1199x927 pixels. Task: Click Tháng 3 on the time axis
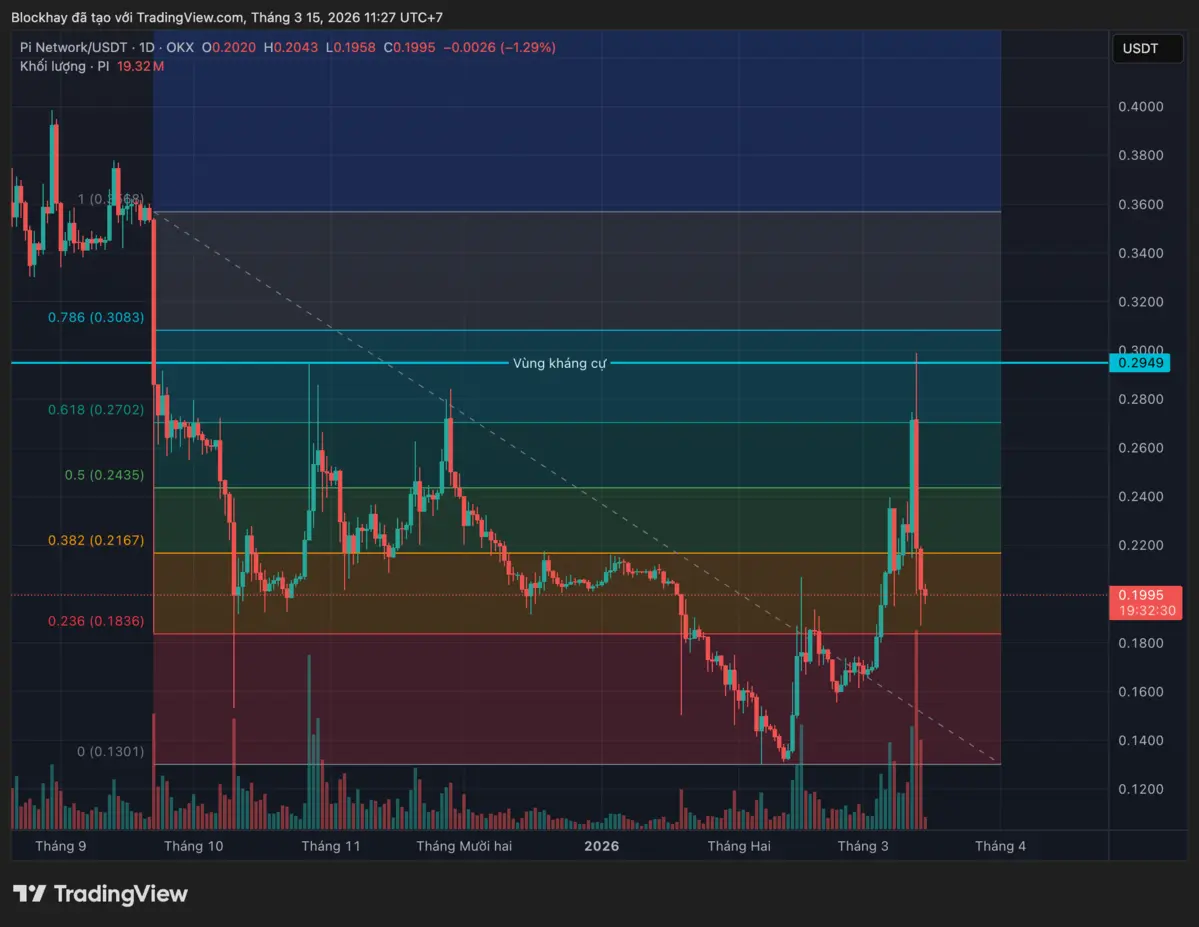863,846
